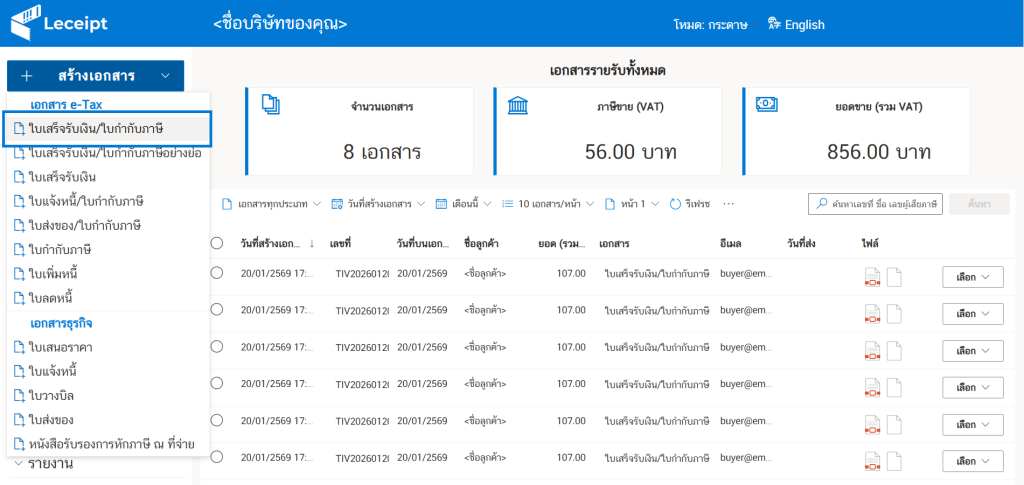Click the Leceipt logo icon
The image size is (1024, 485).
[x=24, y=23]
